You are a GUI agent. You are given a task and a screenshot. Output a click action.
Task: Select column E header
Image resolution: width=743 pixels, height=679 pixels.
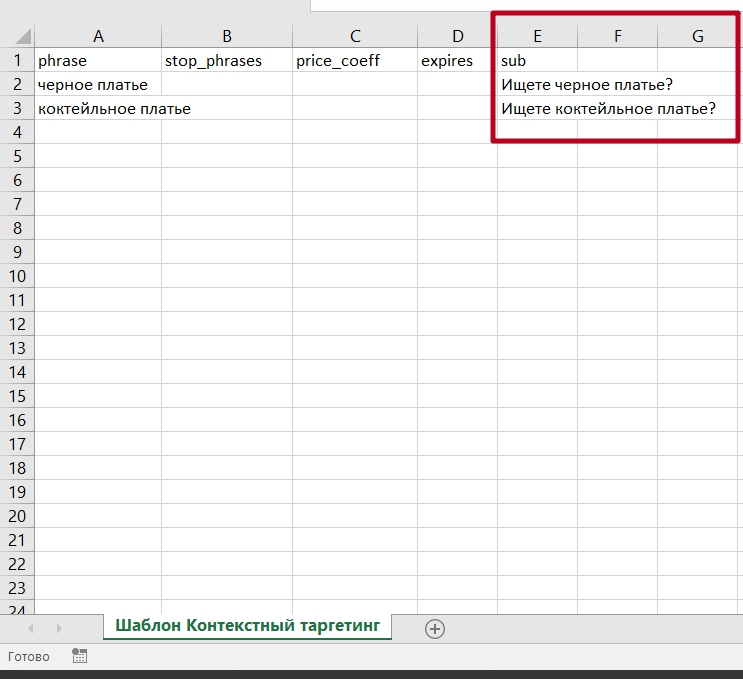[537, 36]
